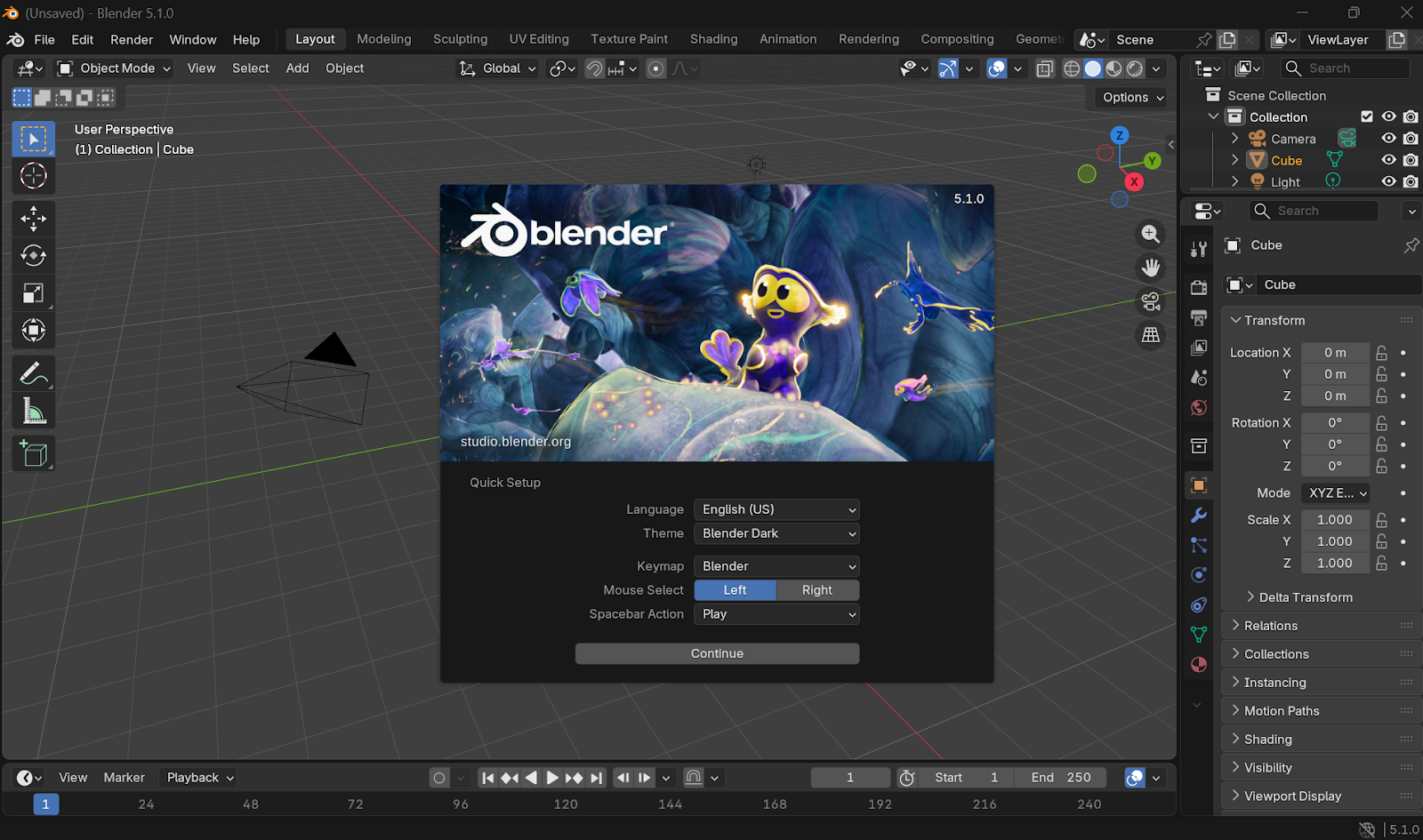1423x840 pixels.
Task: Toggle the Scale X lock
Action: click(1381, 520)
